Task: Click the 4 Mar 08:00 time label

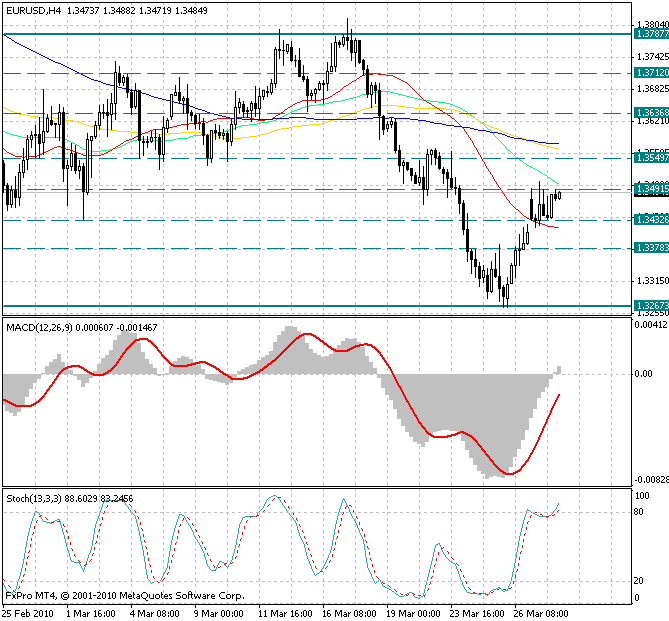Action: pyautogui.click(x=154, y=614)
